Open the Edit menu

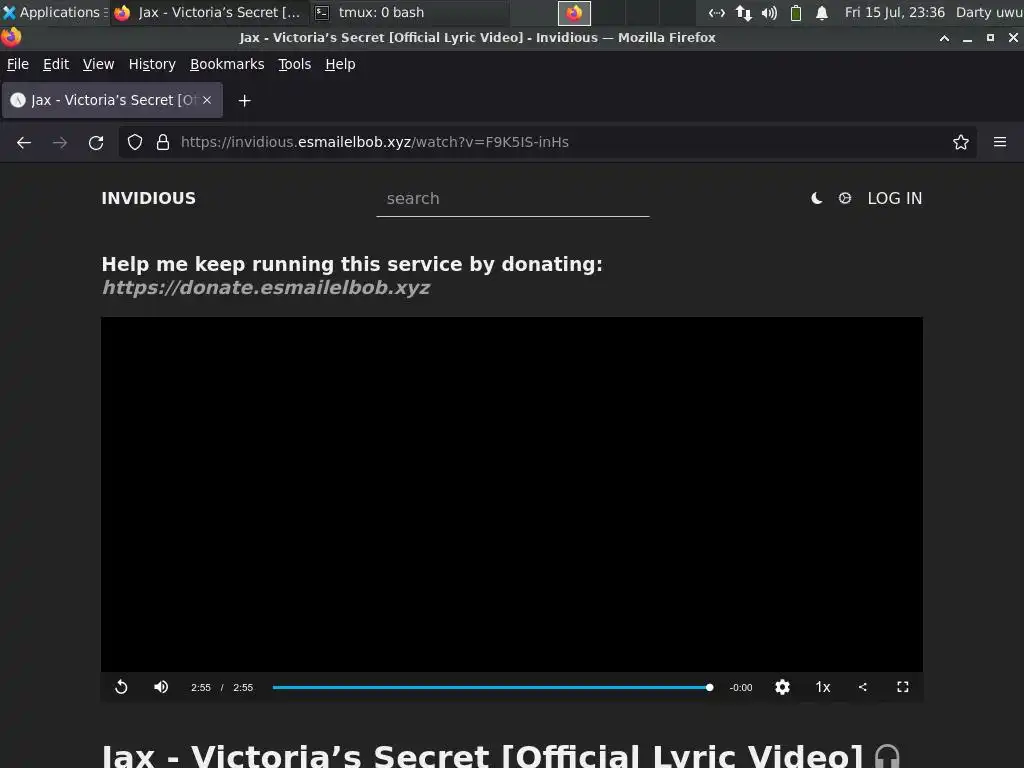pyautogui.click(x=56, y=64)
